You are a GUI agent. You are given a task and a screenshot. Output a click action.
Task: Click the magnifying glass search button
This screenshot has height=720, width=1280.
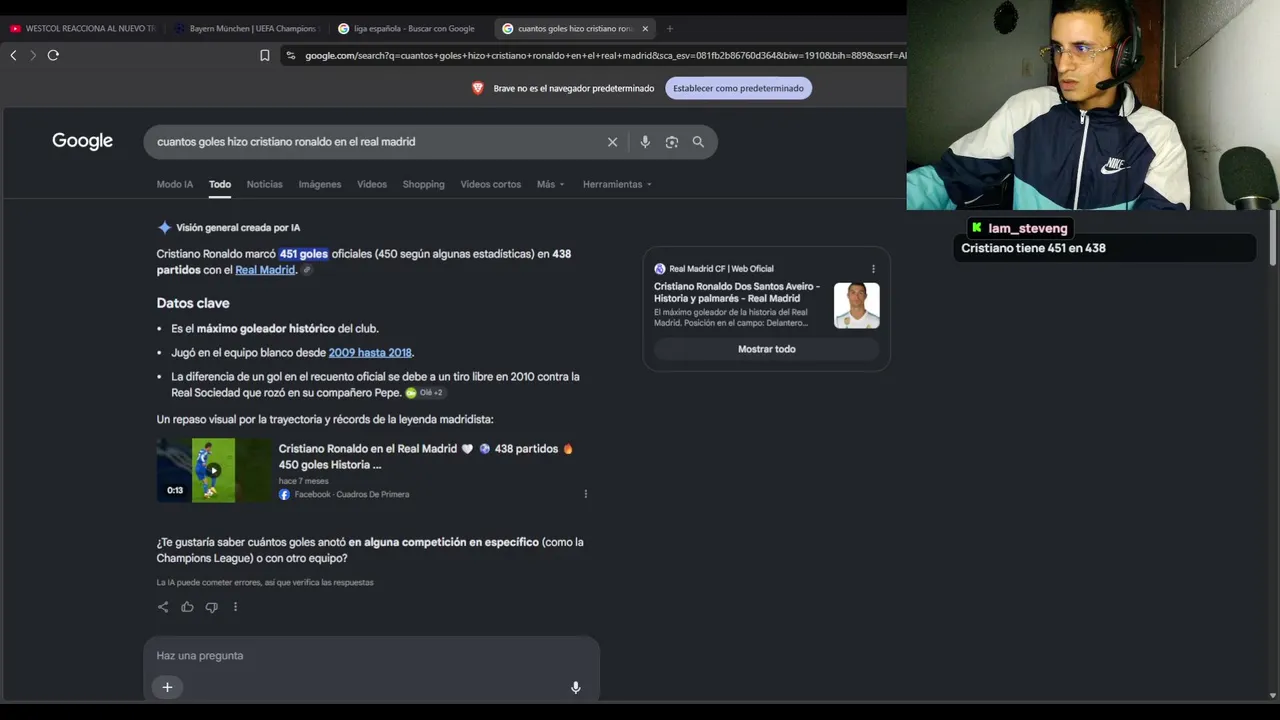pos(698,142)
